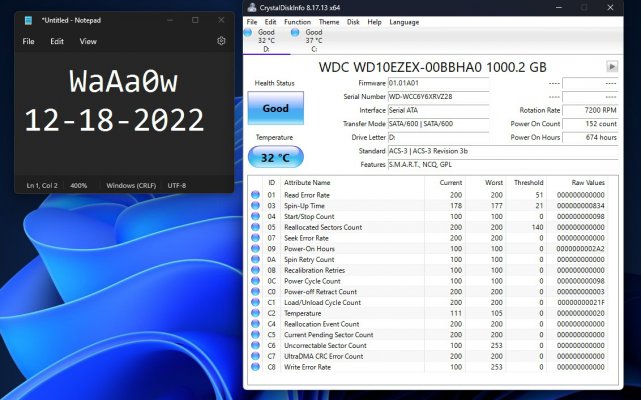Click Power On Hours value 674 hours
The image size is (641, 400).
tap(590, 137)
